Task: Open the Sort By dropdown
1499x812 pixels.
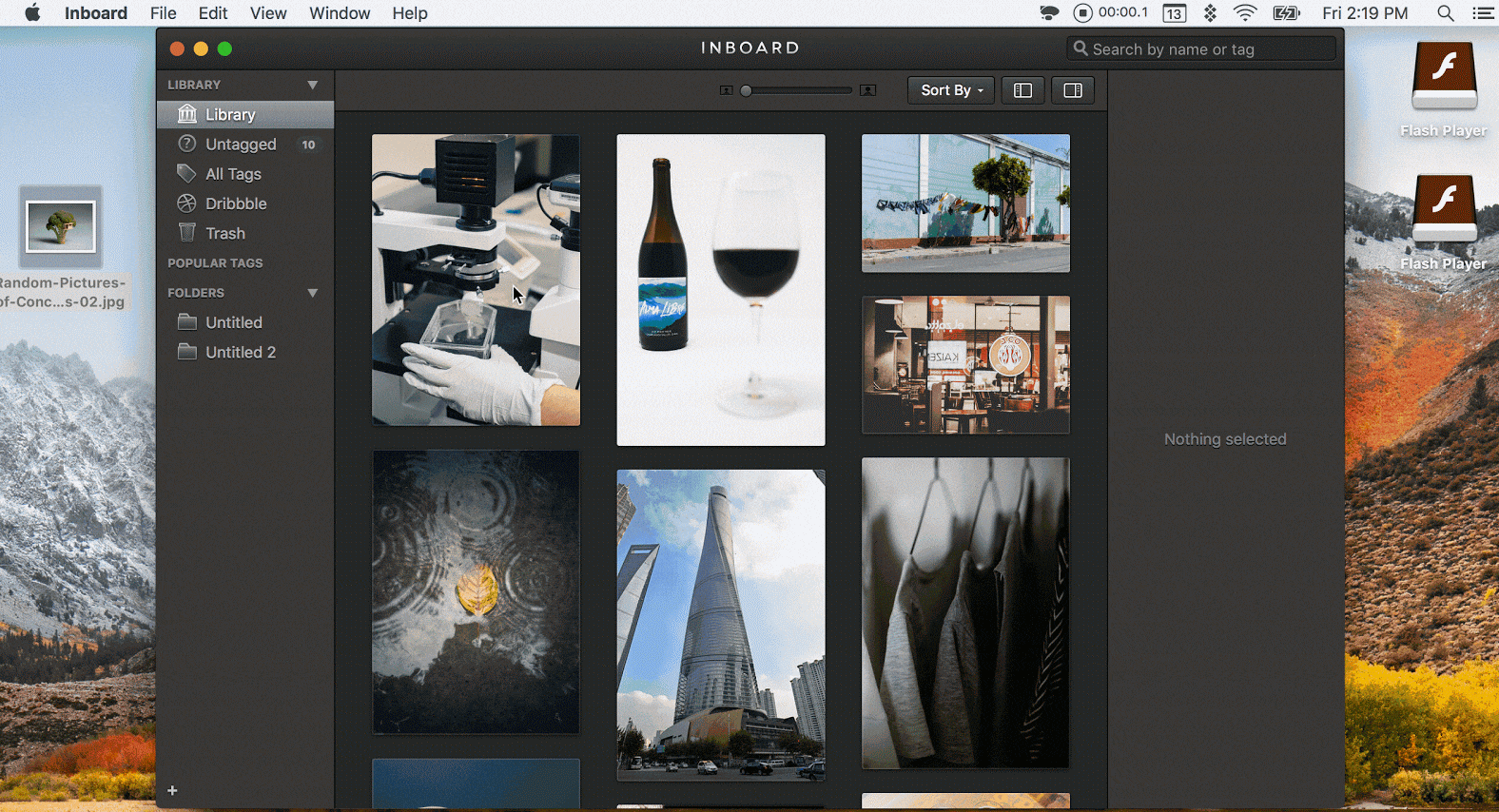Action: click(x=951, y=90)
